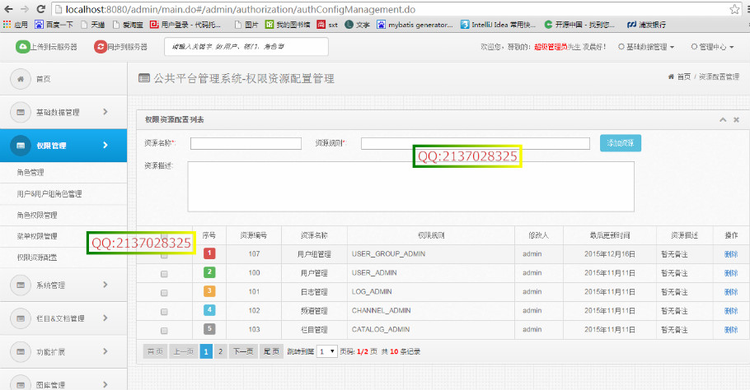Click the 尾页 last page button
This screenshot has width=750, height=390.
(271, 352)
